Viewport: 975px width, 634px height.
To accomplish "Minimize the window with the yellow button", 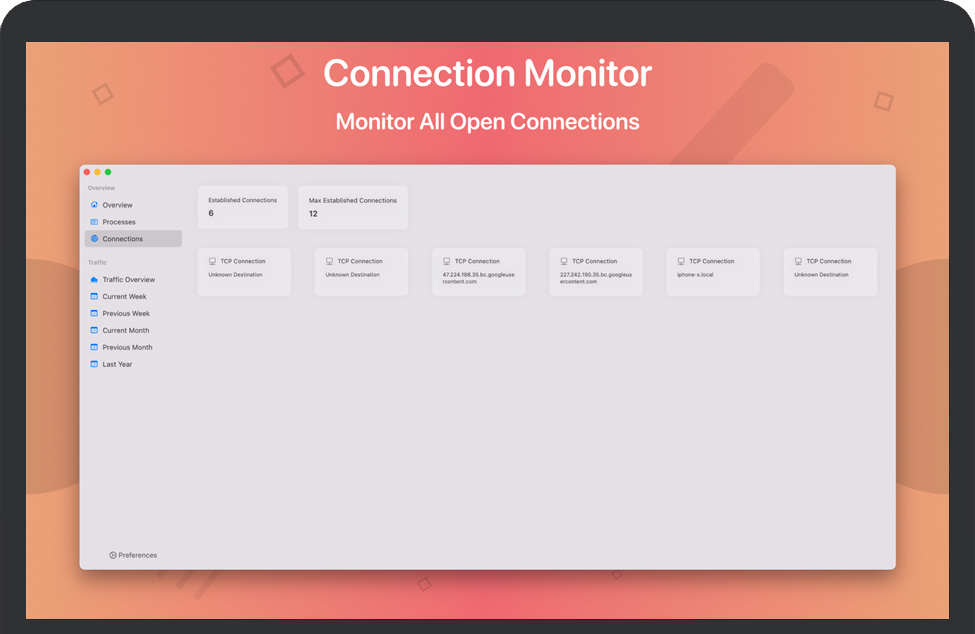I will tap(97, 172).
